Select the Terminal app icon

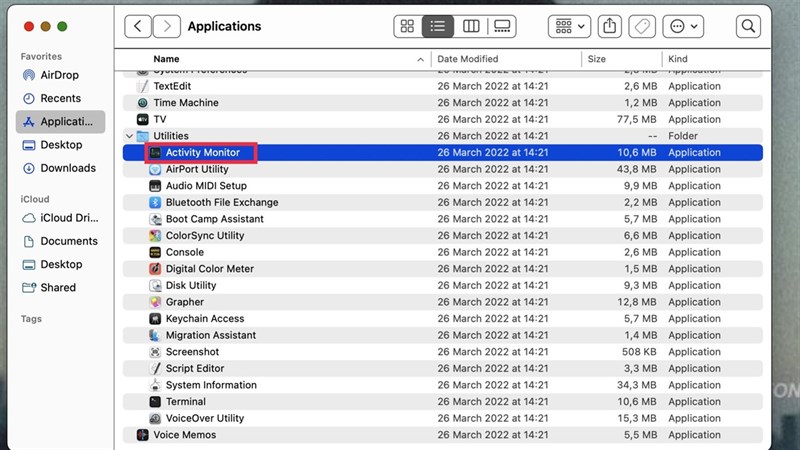(x=155, y=402)
